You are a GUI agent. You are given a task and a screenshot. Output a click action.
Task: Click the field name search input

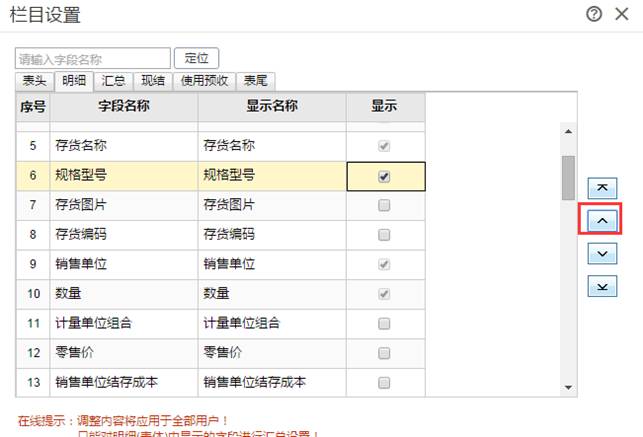pos(93,59)
